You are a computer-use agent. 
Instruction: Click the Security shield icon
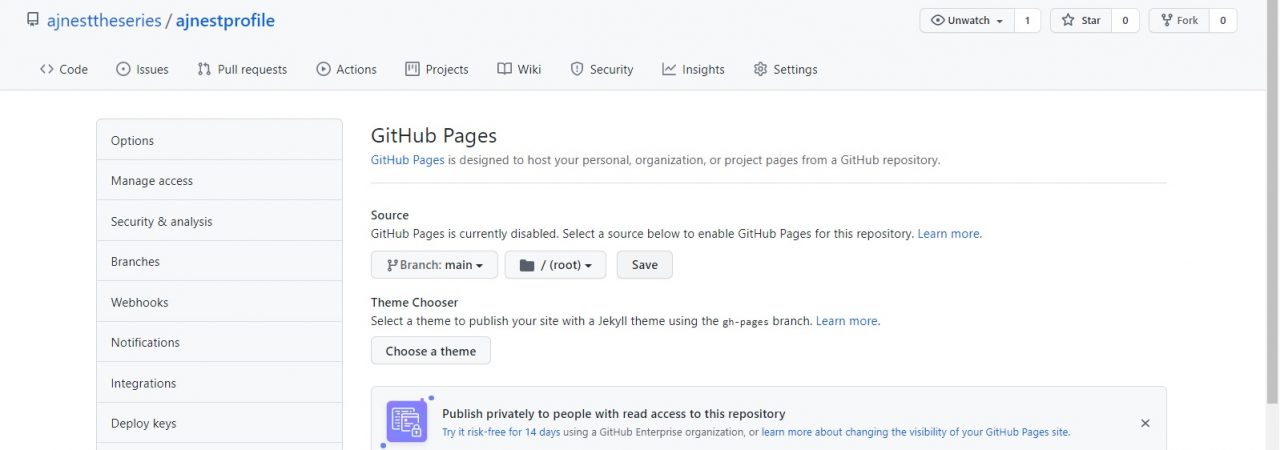click(x=577, y=69)
